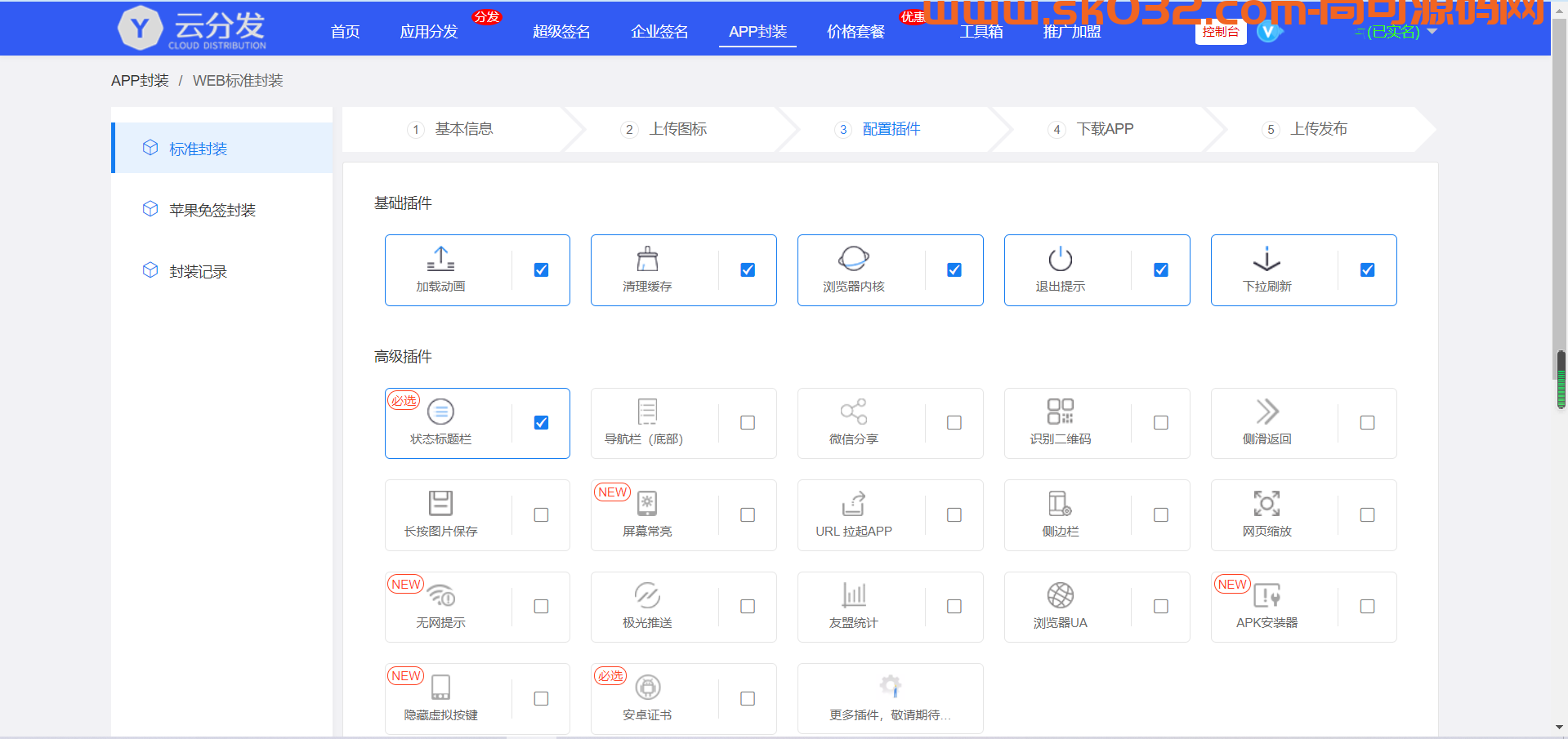Uncheck the 下拉刷新 checkbox
The image size is (1568, 739).
pos(1368,269)
